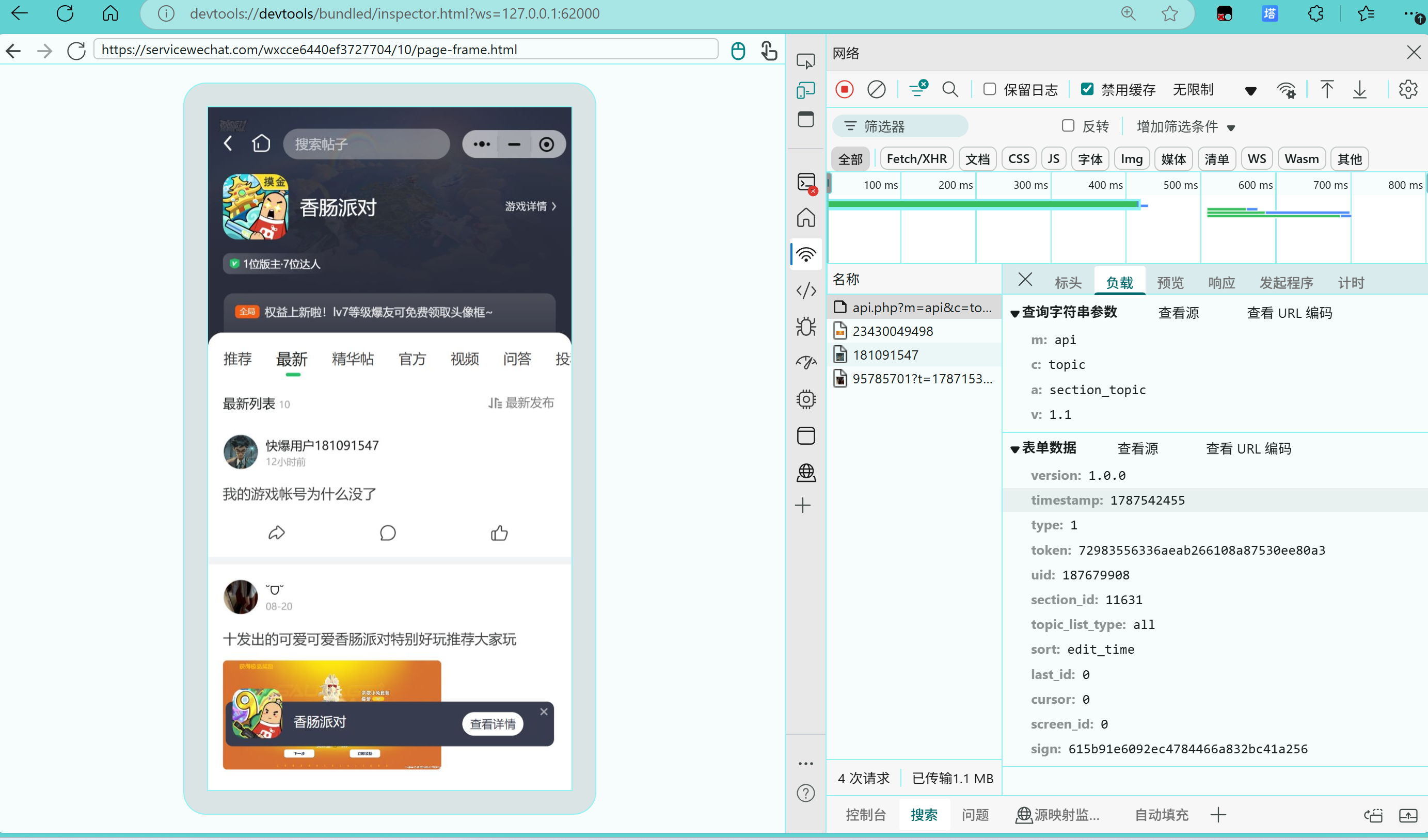1428x840 pixels.
Task: Open the 权益上新啦 announcement banner
Action: coord(389,312)
